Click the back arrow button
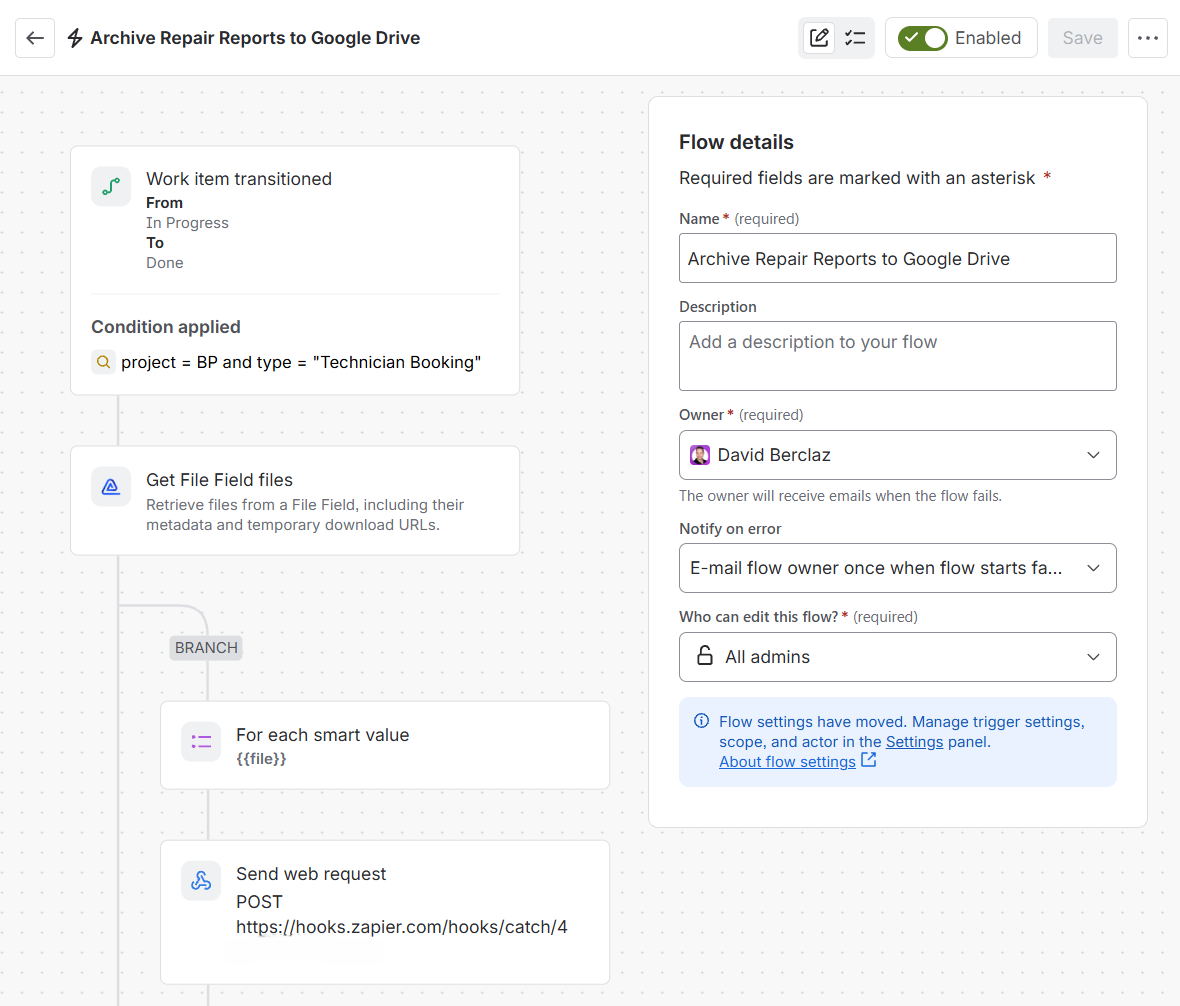The width and height of the screenshot is (1180, 1006). 35,38
